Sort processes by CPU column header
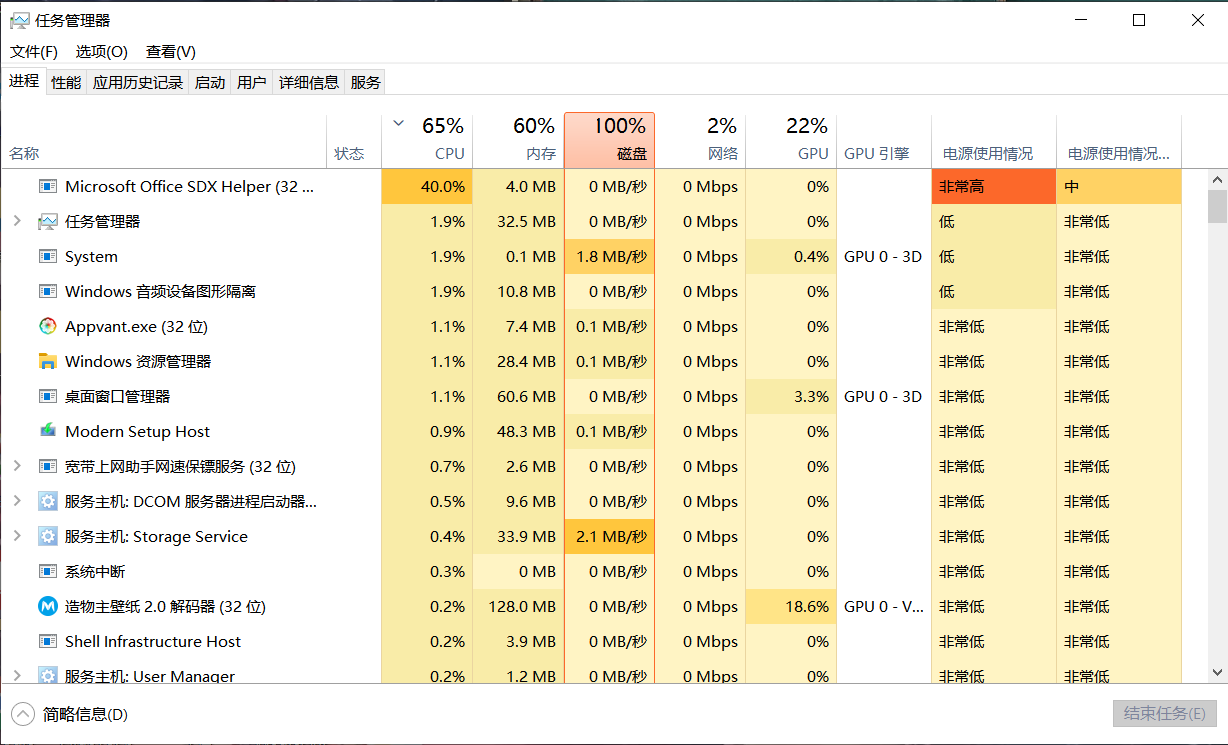The height and width of the screenshot is (745, 1228). coord(427,141)
